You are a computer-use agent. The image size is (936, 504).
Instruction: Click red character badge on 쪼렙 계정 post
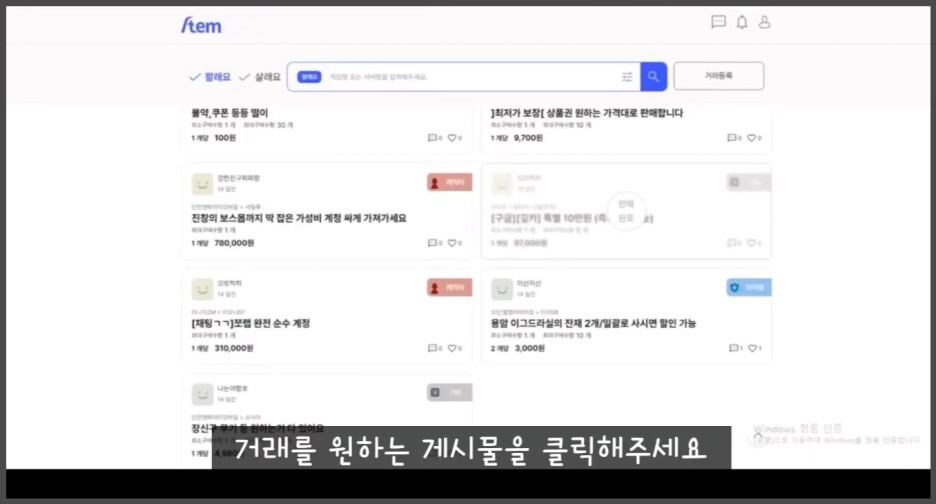point(449,287)
